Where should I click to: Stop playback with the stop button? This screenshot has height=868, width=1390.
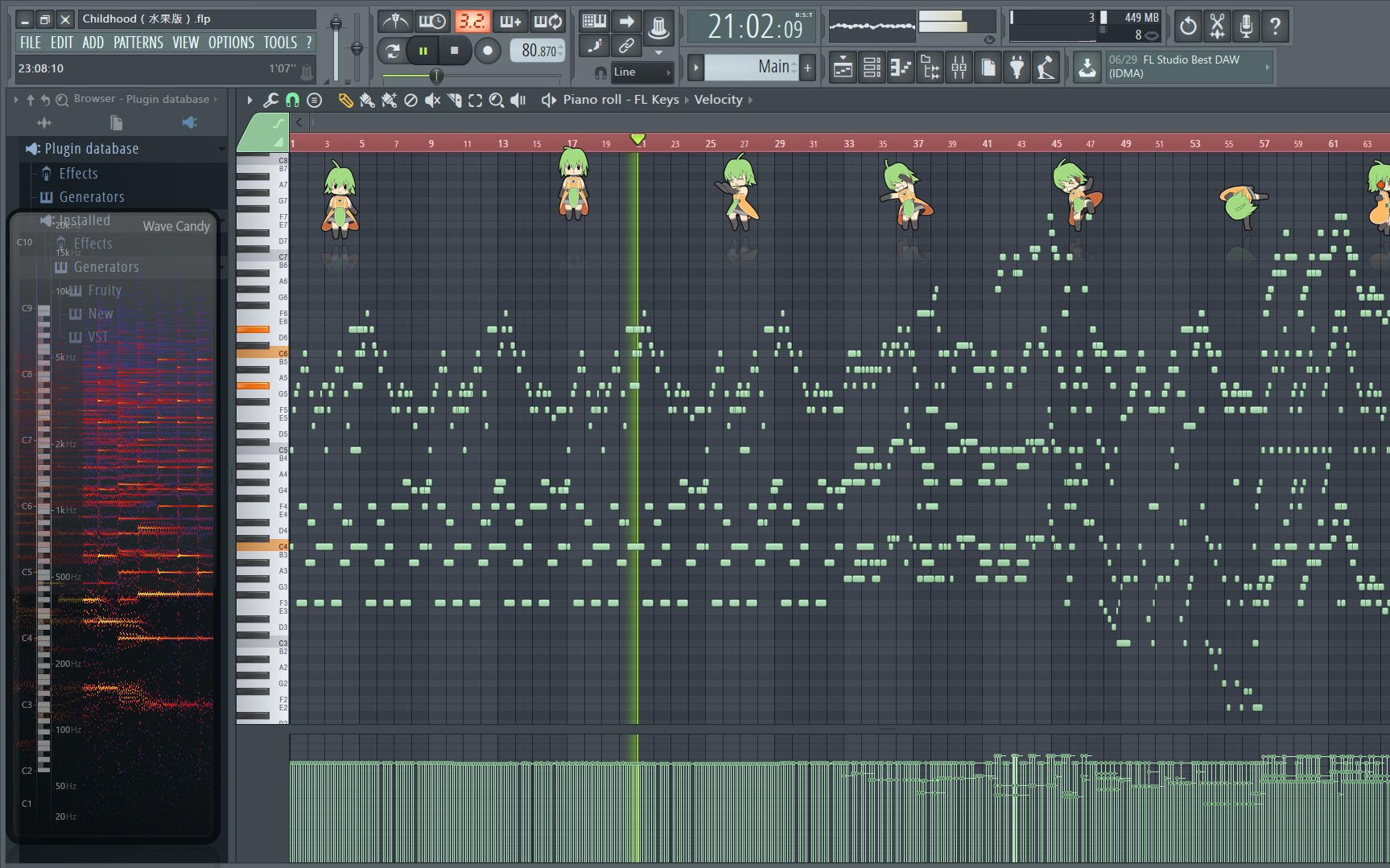click(x=454, y=51)
